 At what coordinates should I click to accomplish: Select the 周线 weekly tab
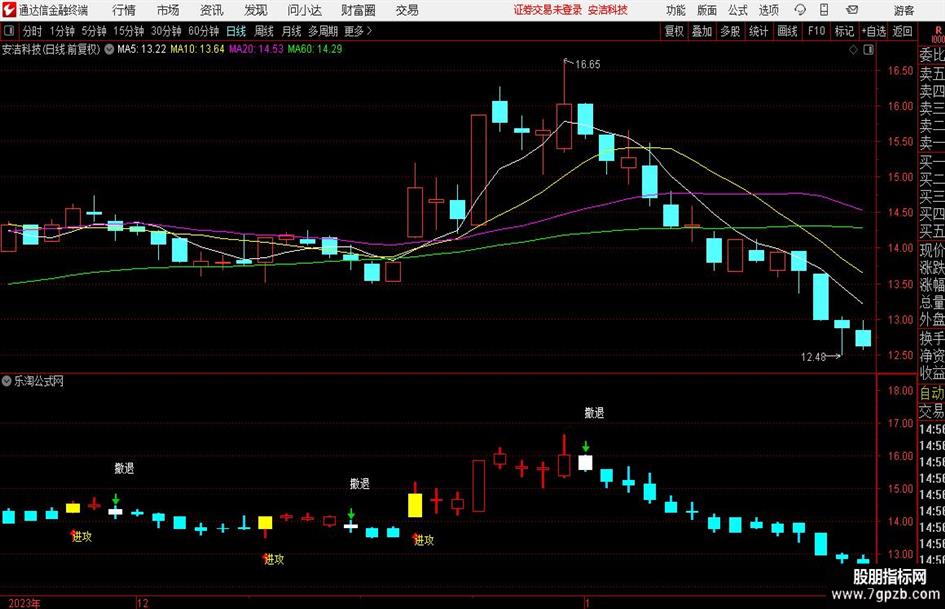point(264,31)
